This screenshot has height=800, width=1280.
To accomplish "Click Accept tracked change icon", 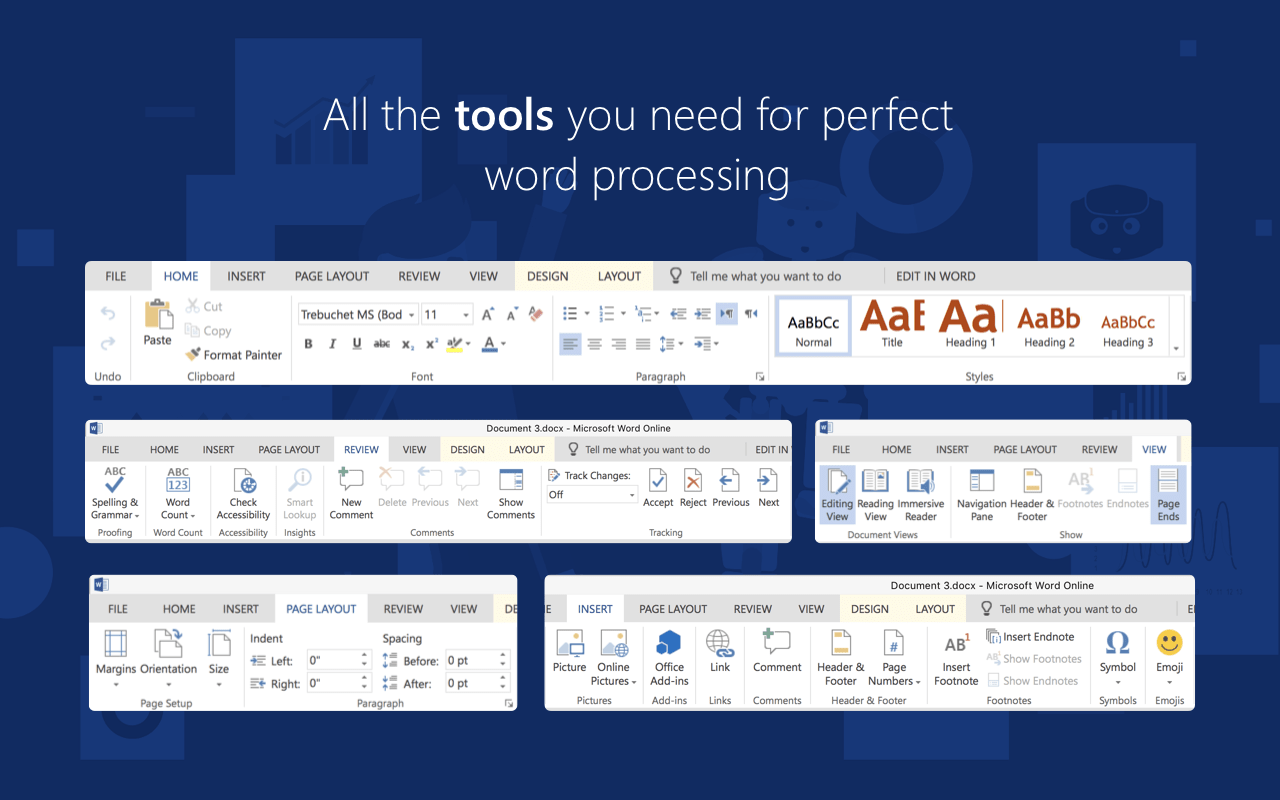I will tap(658, 480).
